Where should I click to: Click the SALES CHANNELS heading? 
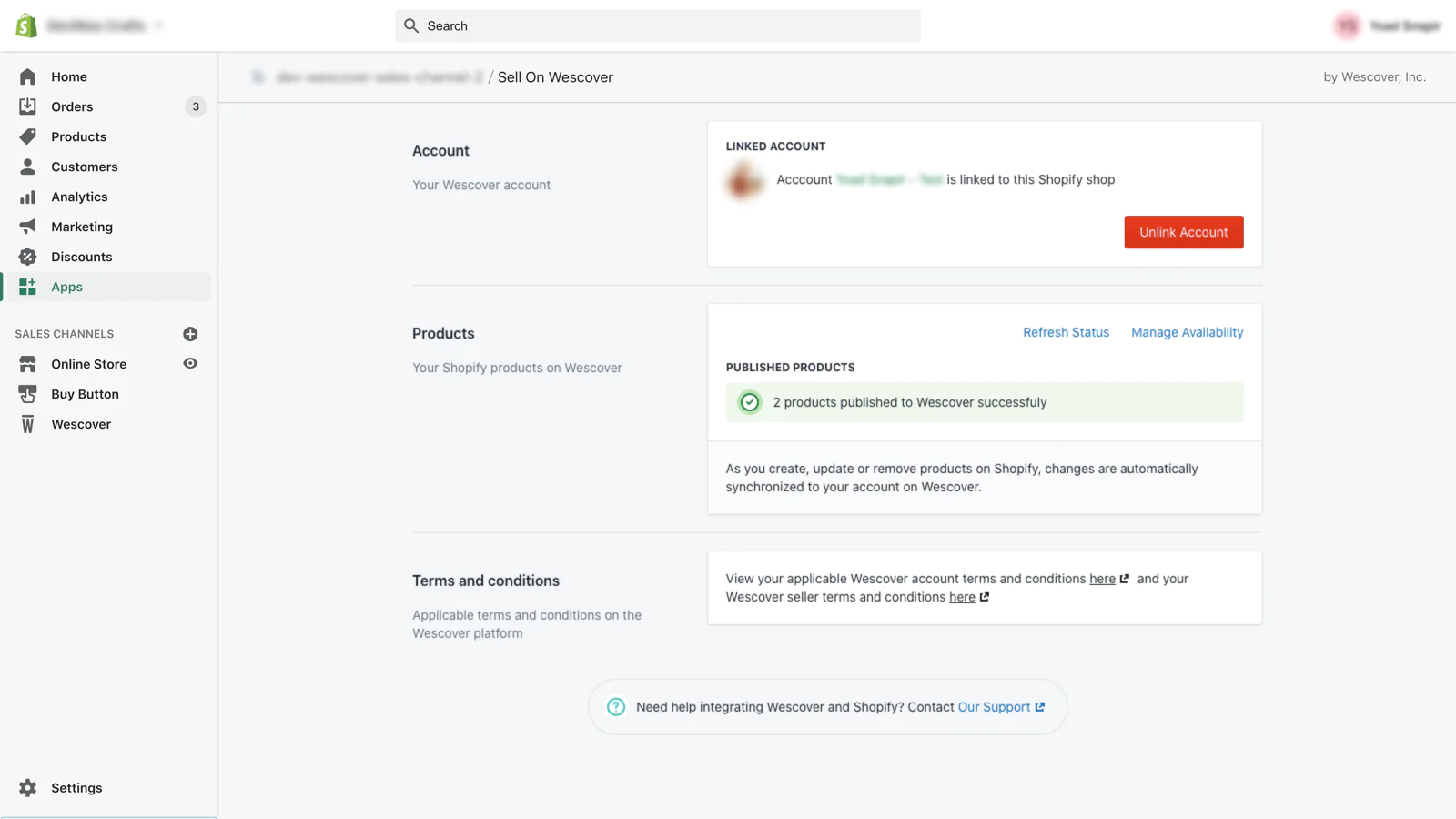tap(65, 334)
